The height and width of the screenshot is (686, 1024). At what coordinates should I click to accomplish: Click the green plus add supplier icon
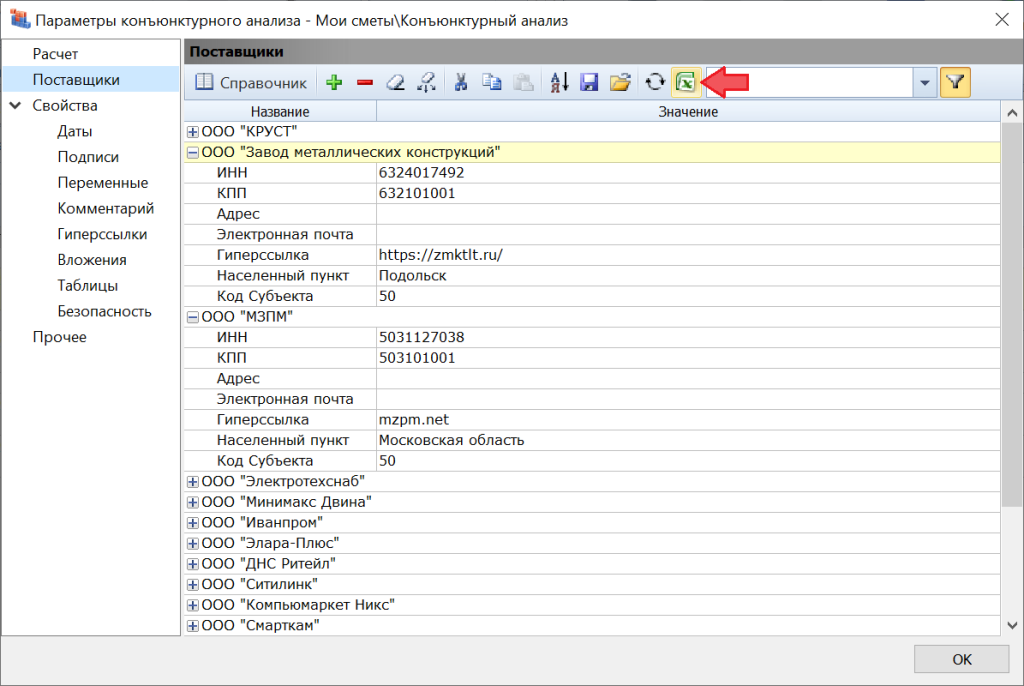[x=334, y=83]
